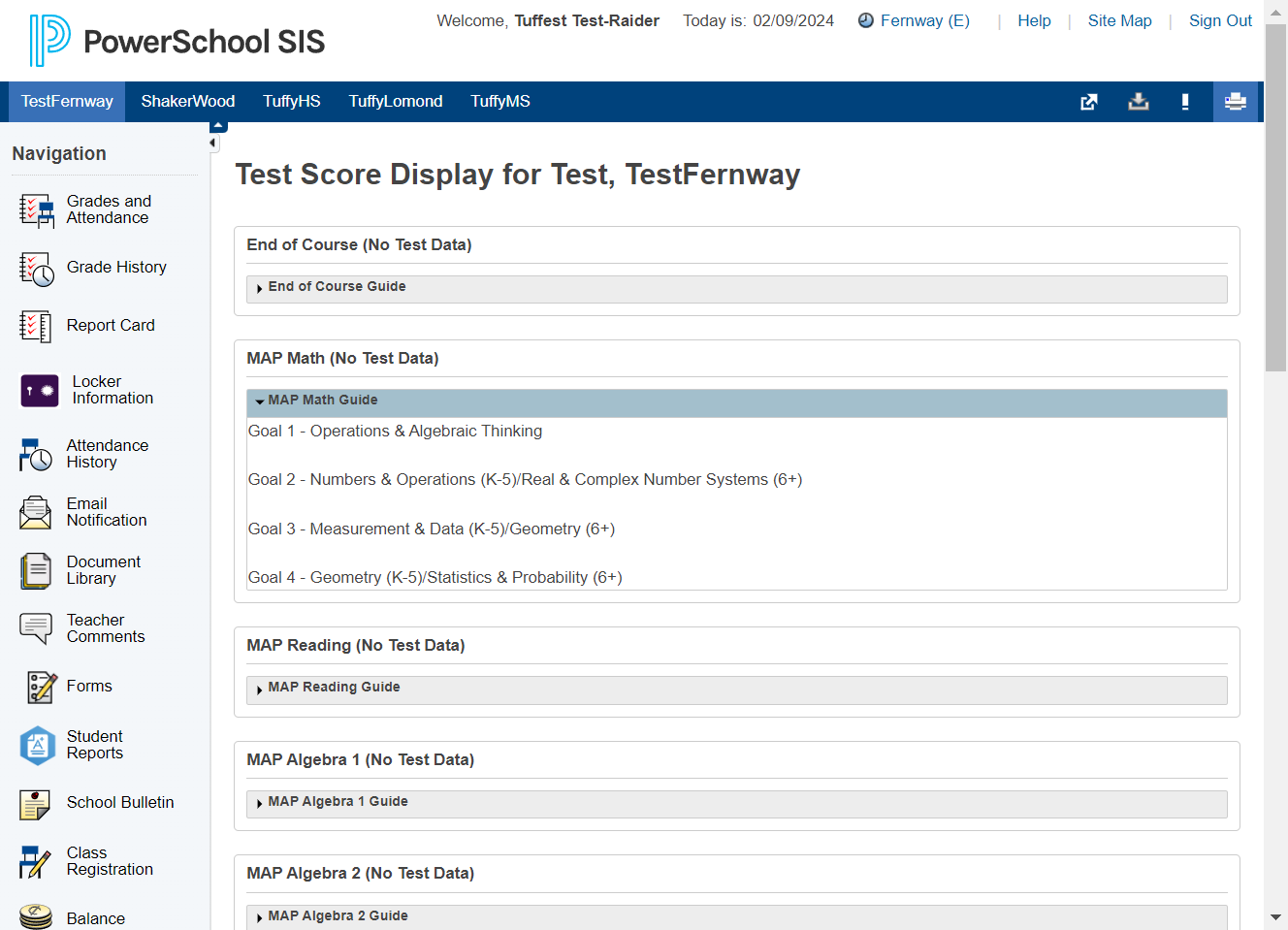Click the Student Reports hexagon icon
The height and width of the screenshot is (930, 1288).
click(38, 746)
